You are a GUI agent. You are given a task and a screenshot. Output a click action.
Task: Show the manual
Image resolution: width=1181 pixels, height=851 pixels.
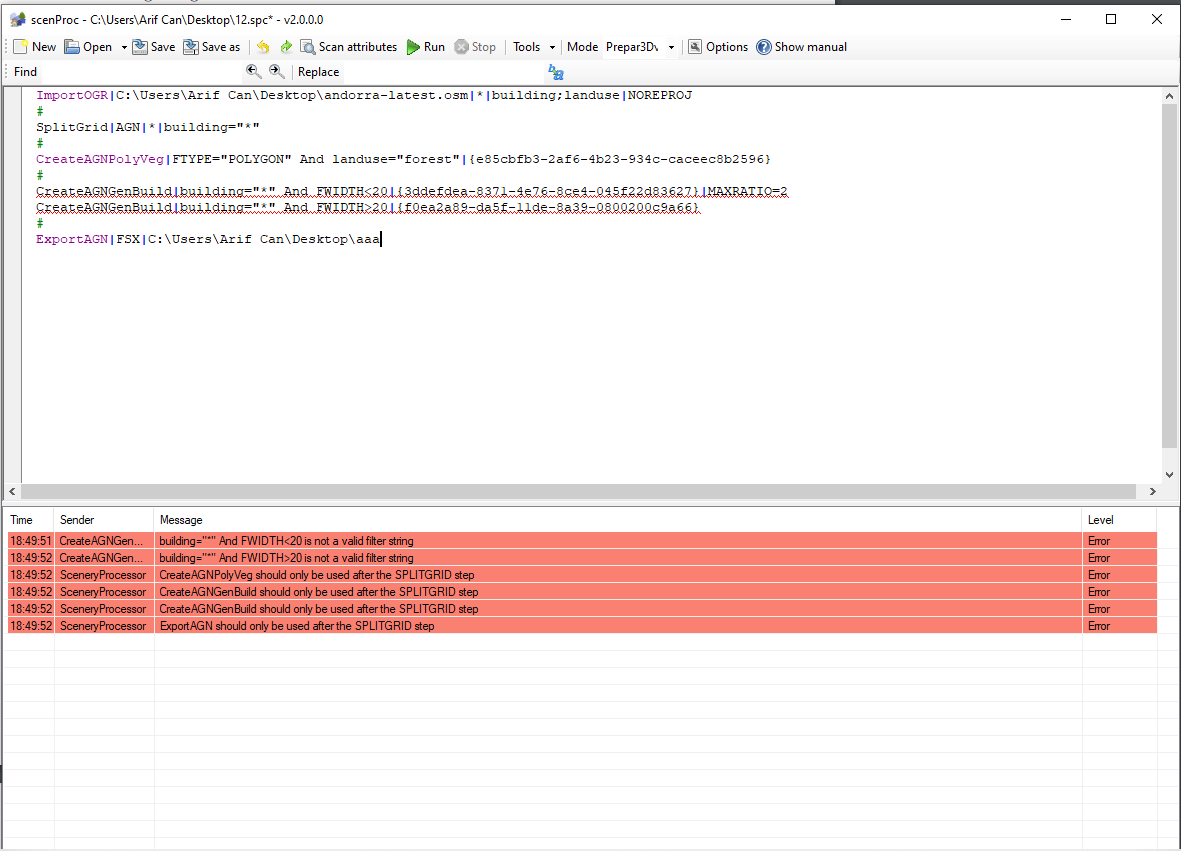[801, 47]
